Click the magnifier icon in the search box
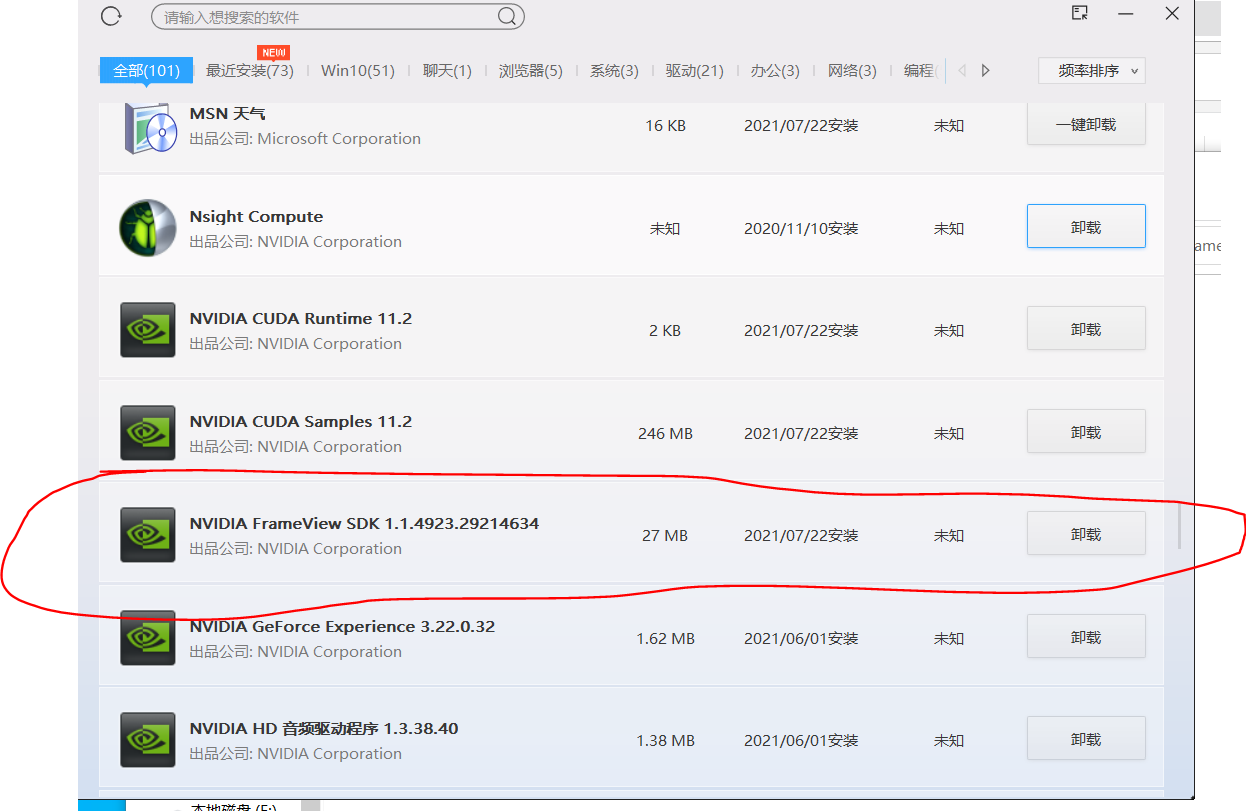 (x=507, y=16)
